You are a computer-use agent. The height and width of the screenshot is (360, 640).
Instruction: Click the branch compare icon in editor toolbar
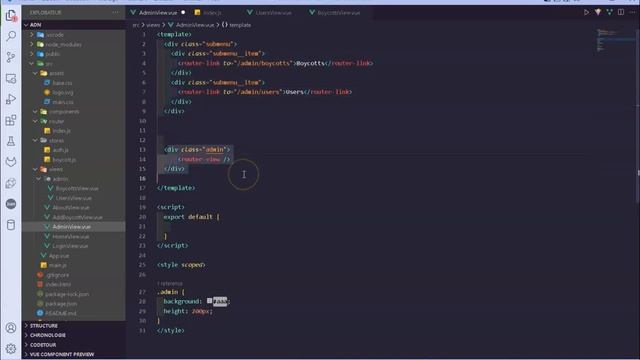tap(609, 12)
